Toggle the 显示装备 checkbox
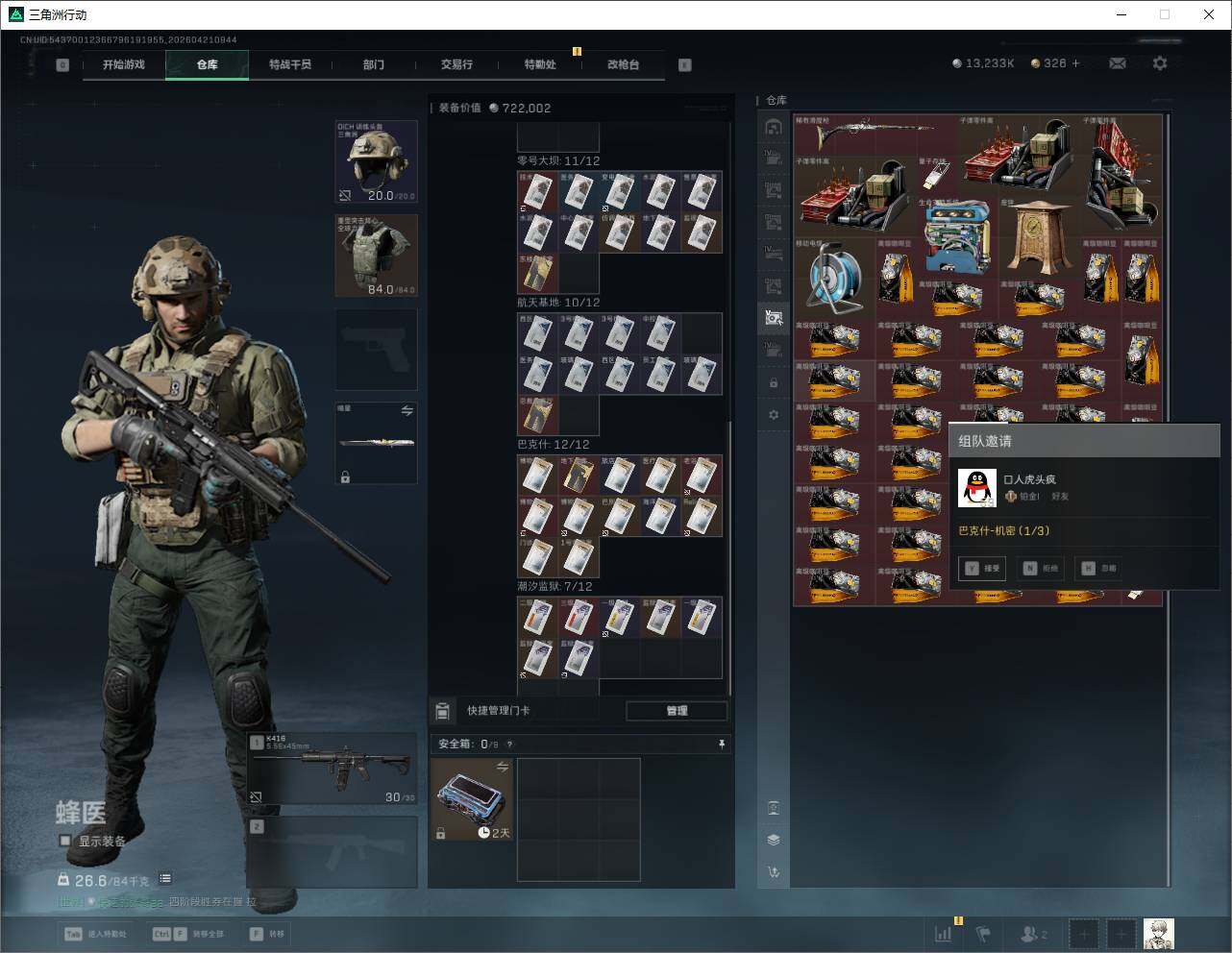This screenshot has width=1232, height=953. [65, 841]
